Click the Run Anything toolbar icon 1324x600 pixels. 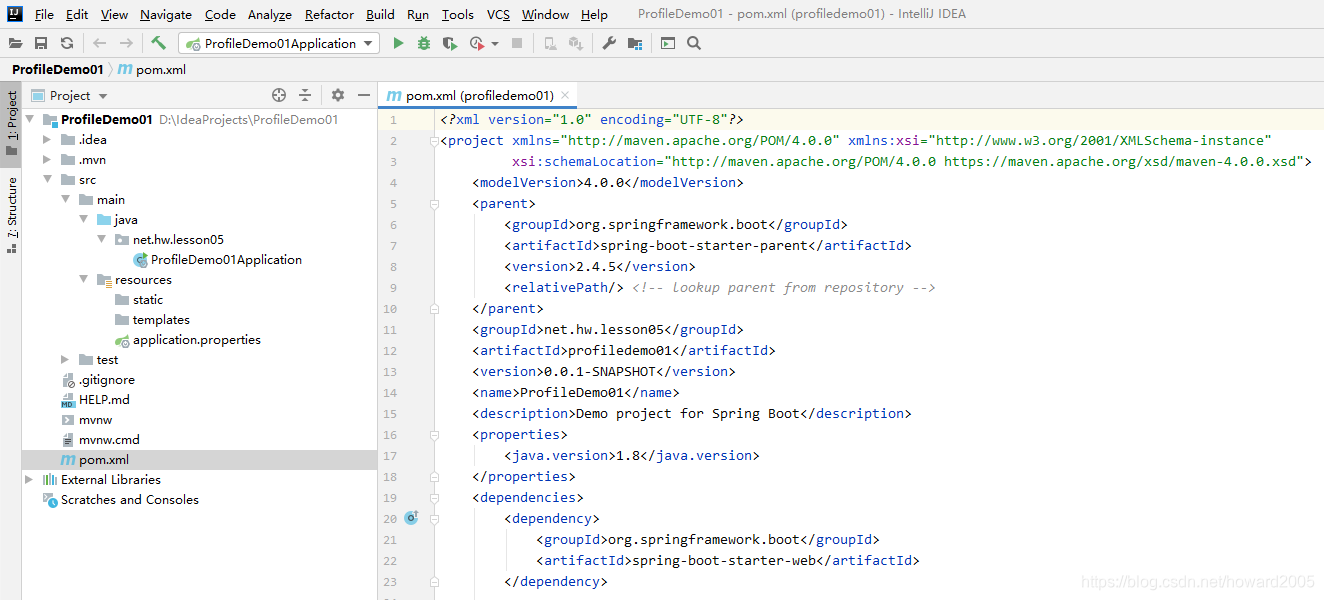668,43
